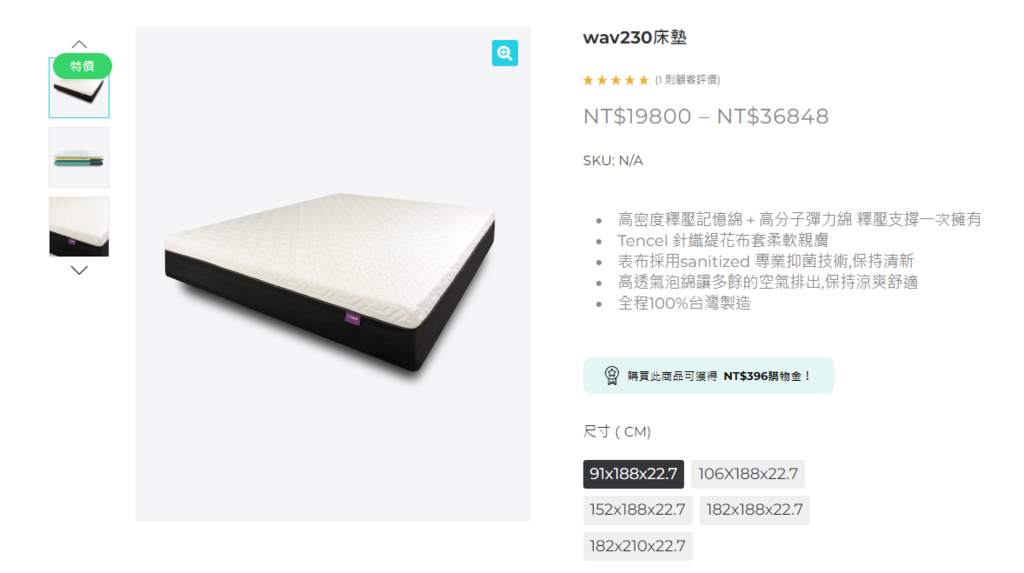Click the five-star rating

(616, 80)
